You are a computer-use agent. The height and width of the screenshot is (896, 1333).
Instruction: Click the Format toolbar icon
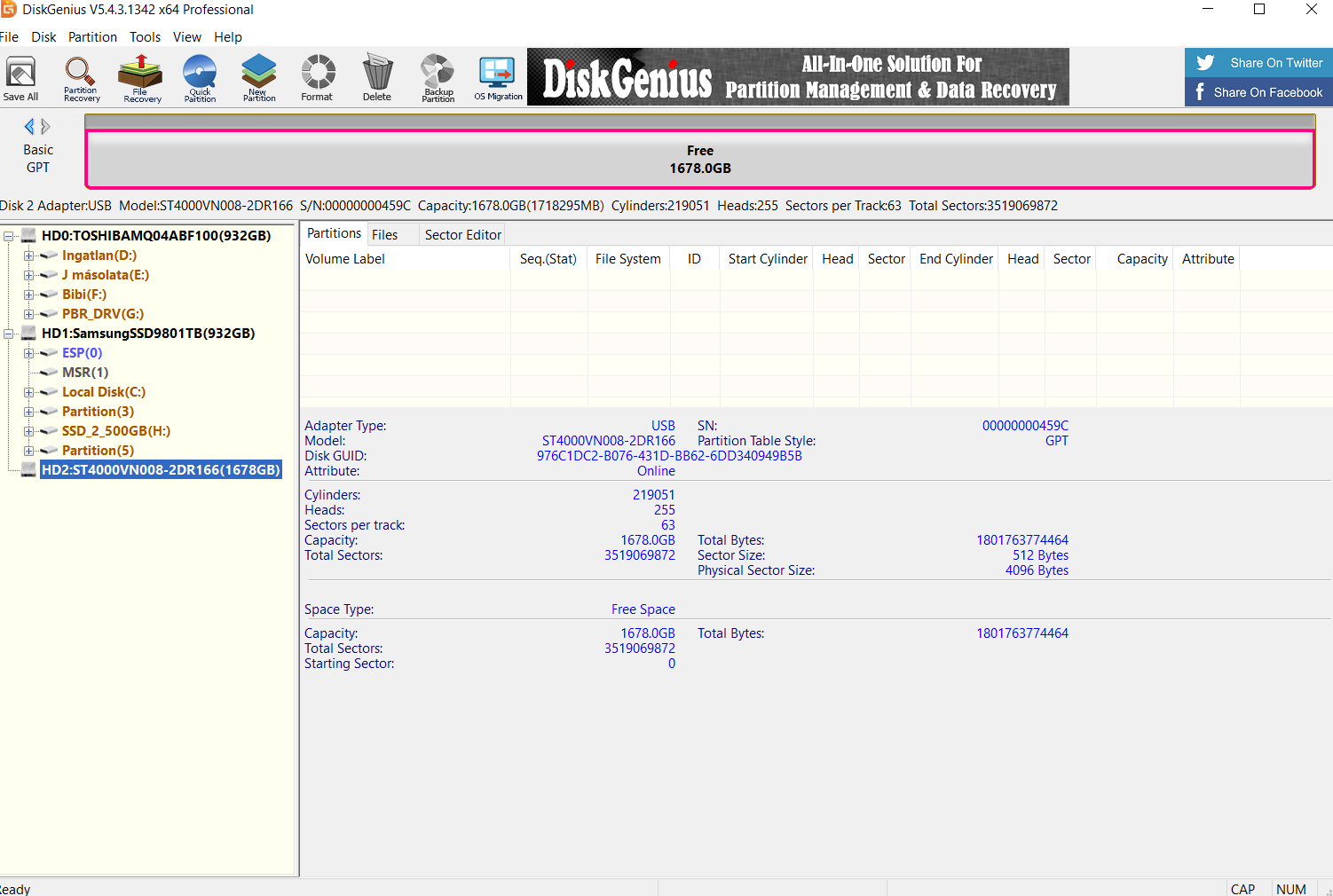317,78
